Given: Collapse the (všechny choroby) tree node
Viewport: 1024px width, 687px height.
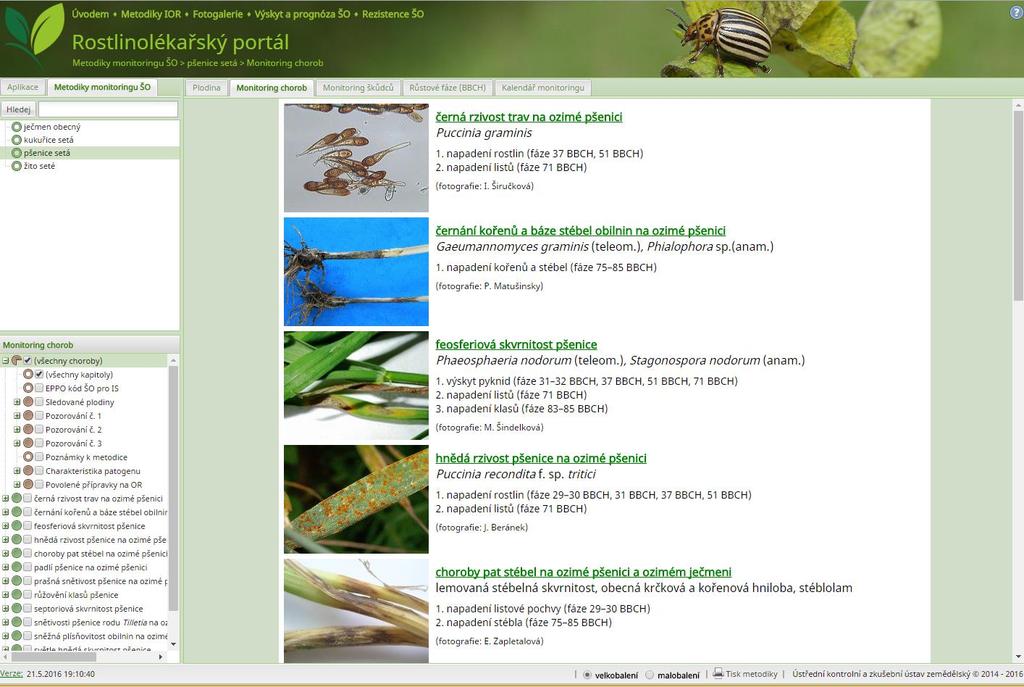Looking at the screenshot, I should (5, 360).
